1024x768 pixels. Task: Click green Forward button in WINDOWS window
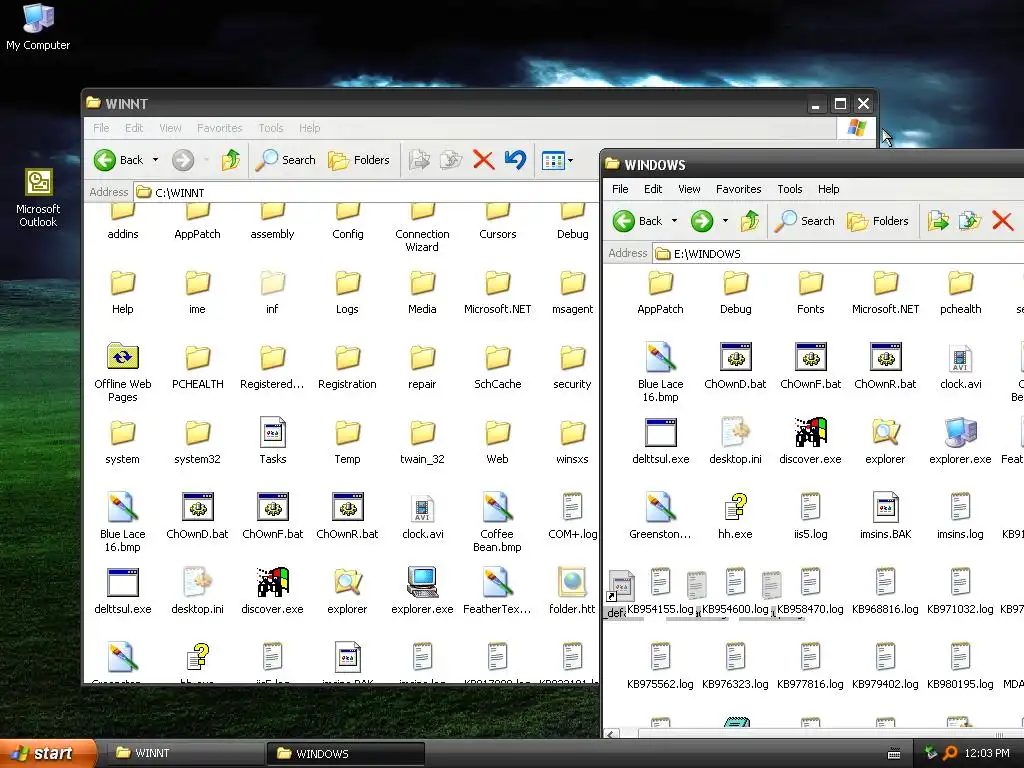click(x=702, y=221)
